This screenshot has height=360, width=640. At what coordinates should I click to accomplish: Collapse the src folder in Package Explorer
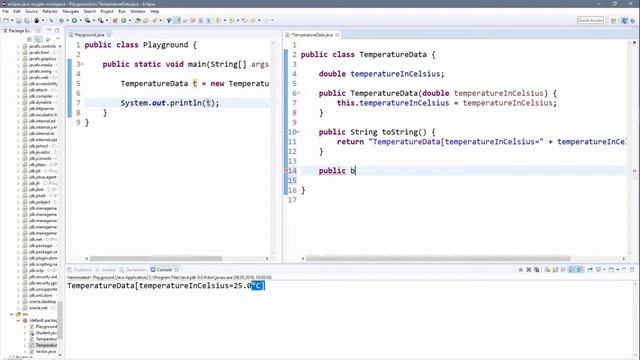pos(12,314)
